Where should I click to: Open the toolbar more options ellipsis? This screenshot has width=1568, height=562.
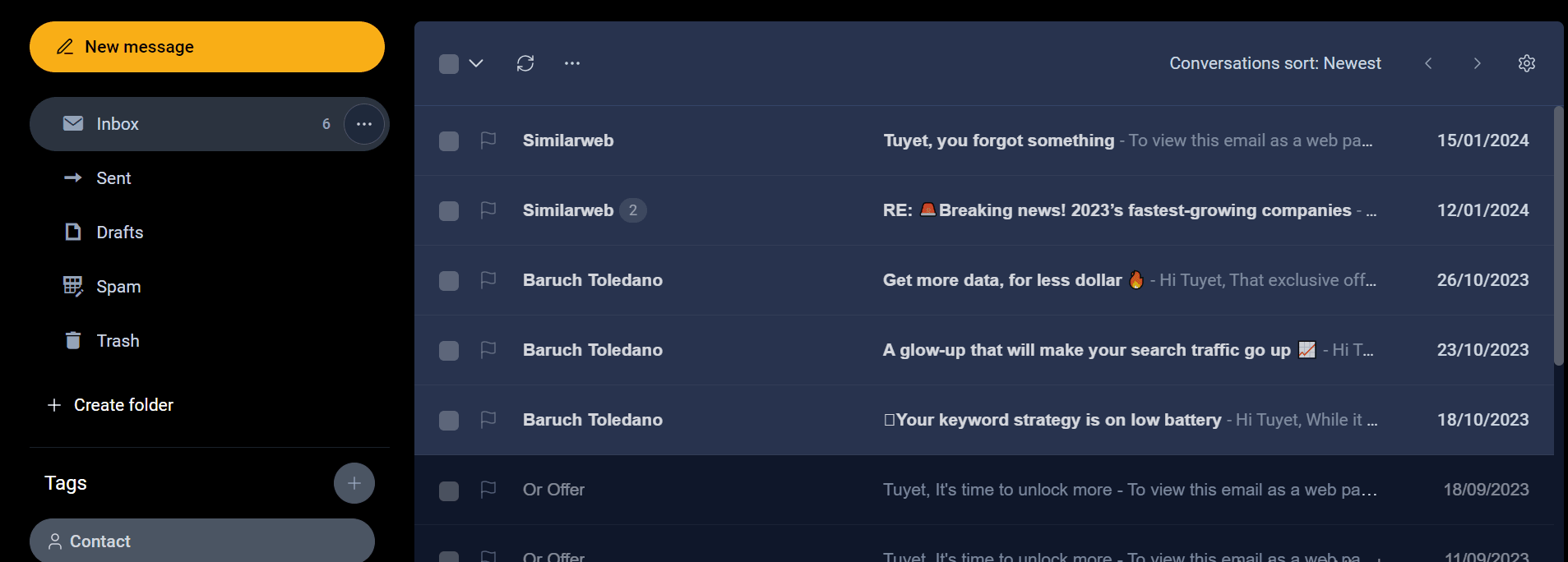[572, 63]
